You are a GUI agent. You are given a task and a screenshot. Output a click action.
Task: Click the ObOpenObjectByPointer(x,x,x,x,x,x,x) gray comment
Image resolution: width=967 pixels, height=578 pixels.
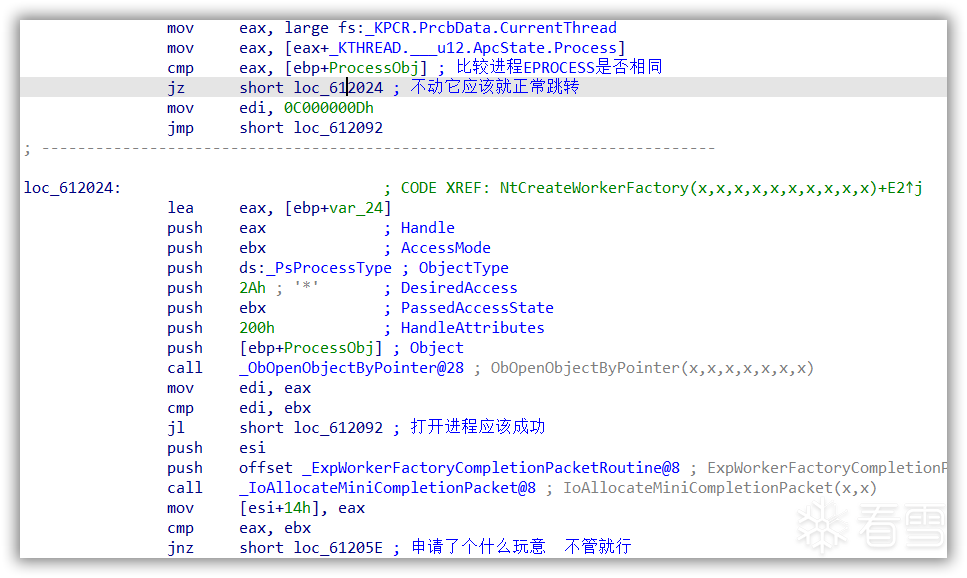click(x=652, y=368)
